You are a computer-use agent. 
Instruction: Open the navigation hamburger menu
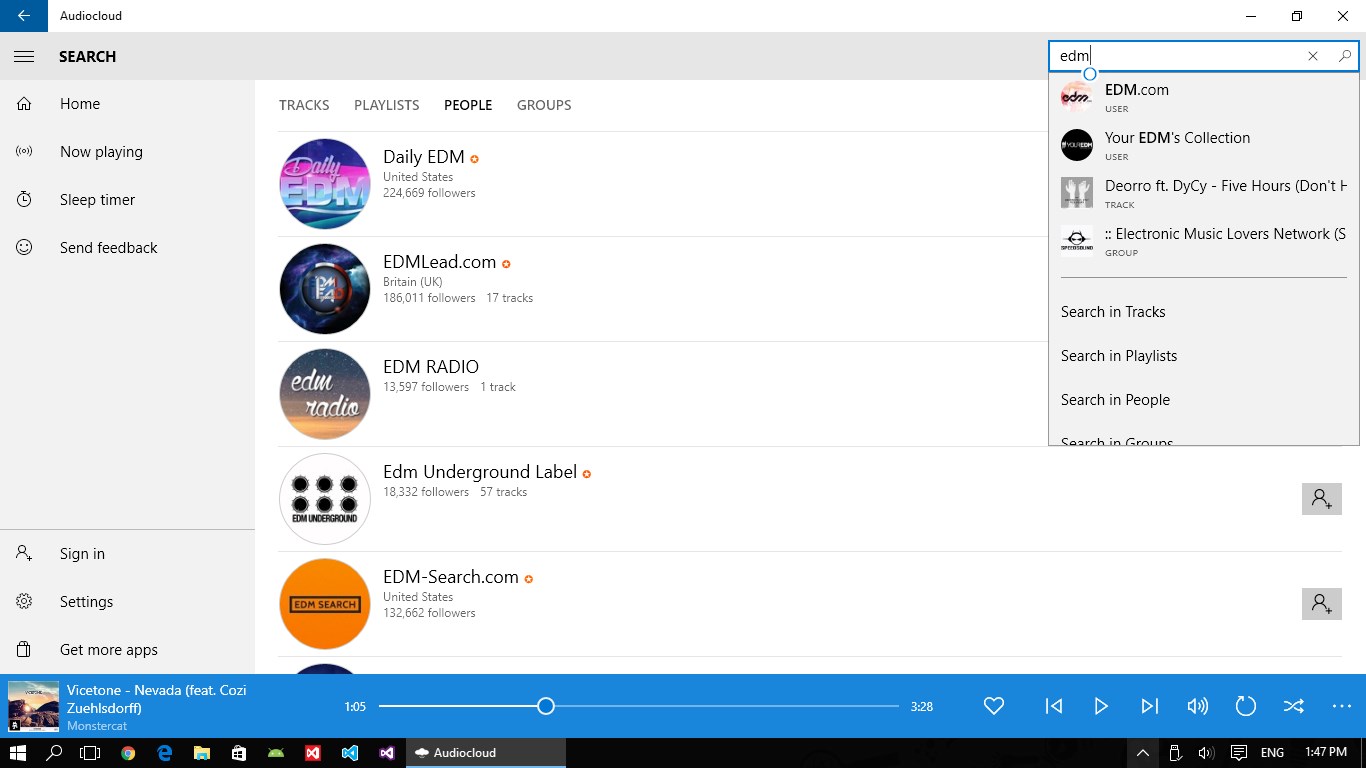point(24,56)
